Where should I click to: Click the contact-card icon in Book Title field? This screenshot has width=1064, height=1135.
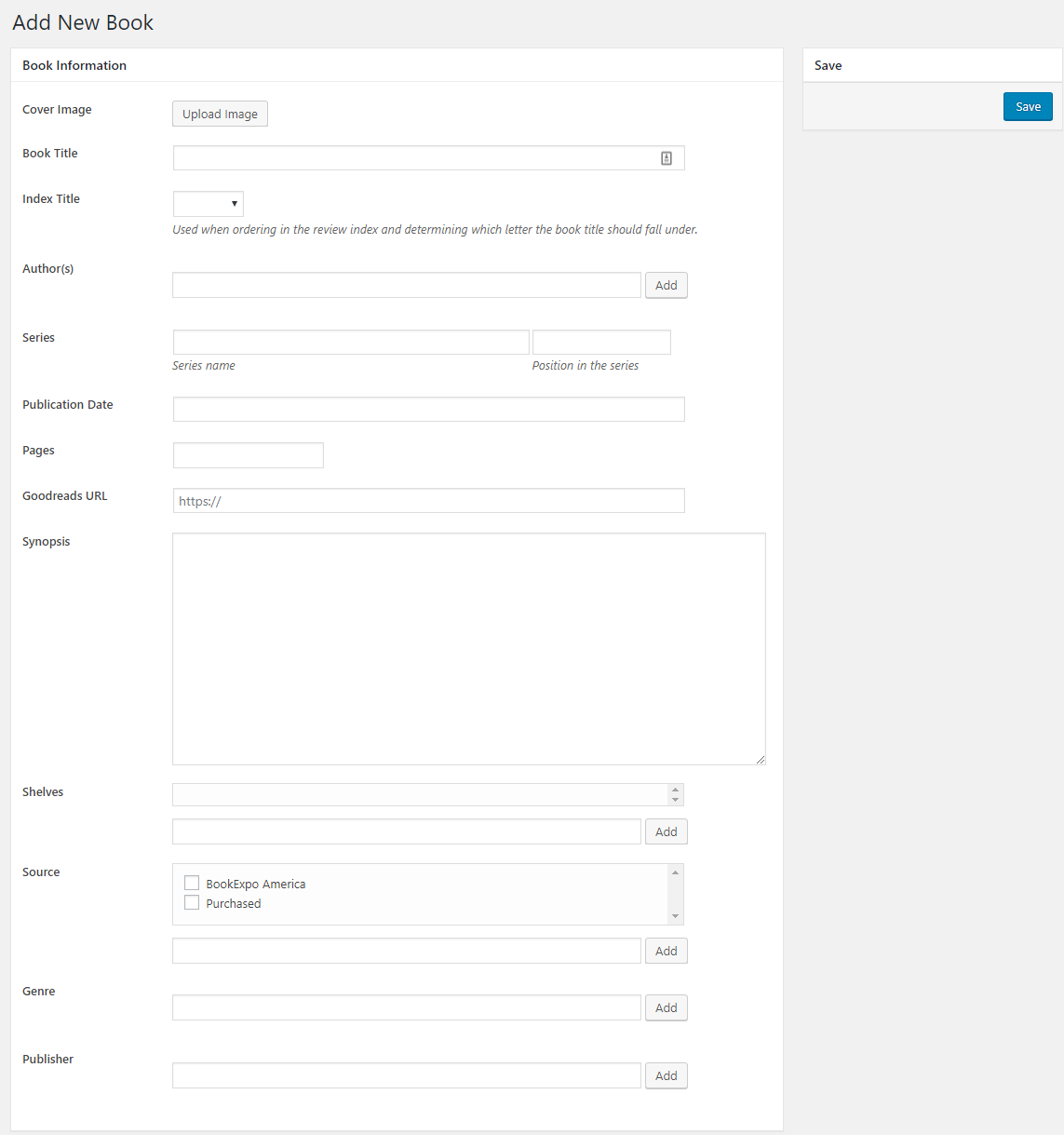(x=667, y=158)
